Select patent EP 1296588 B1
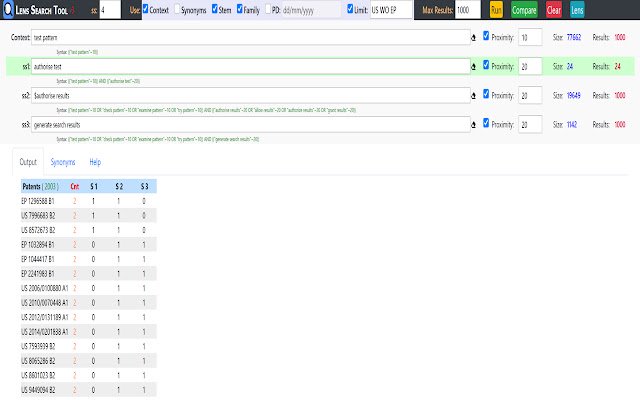This screenshot has width=640, height=400. coord(38,201)
